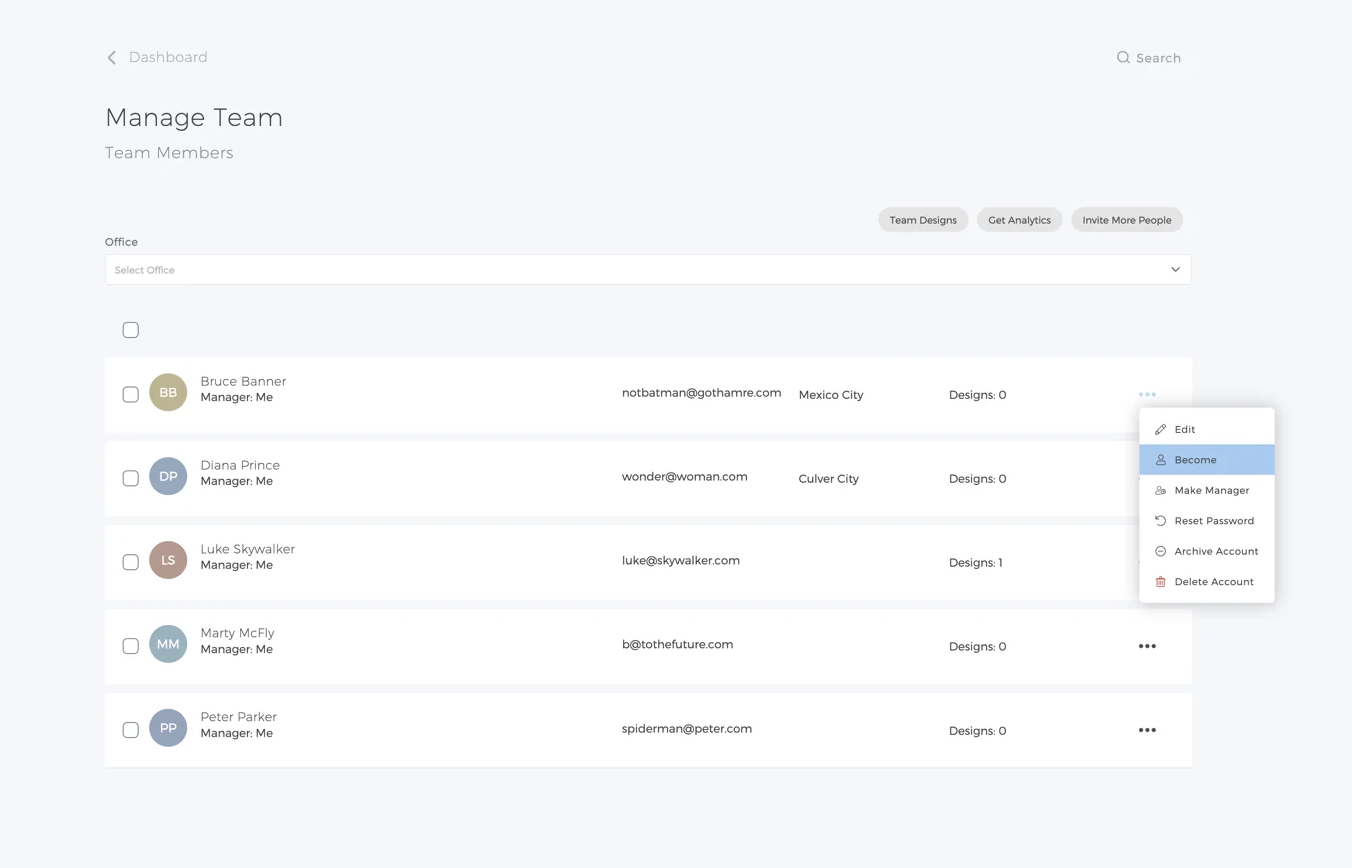Click the Invite More People button

pyautogui.click(x=1126, y=220)
